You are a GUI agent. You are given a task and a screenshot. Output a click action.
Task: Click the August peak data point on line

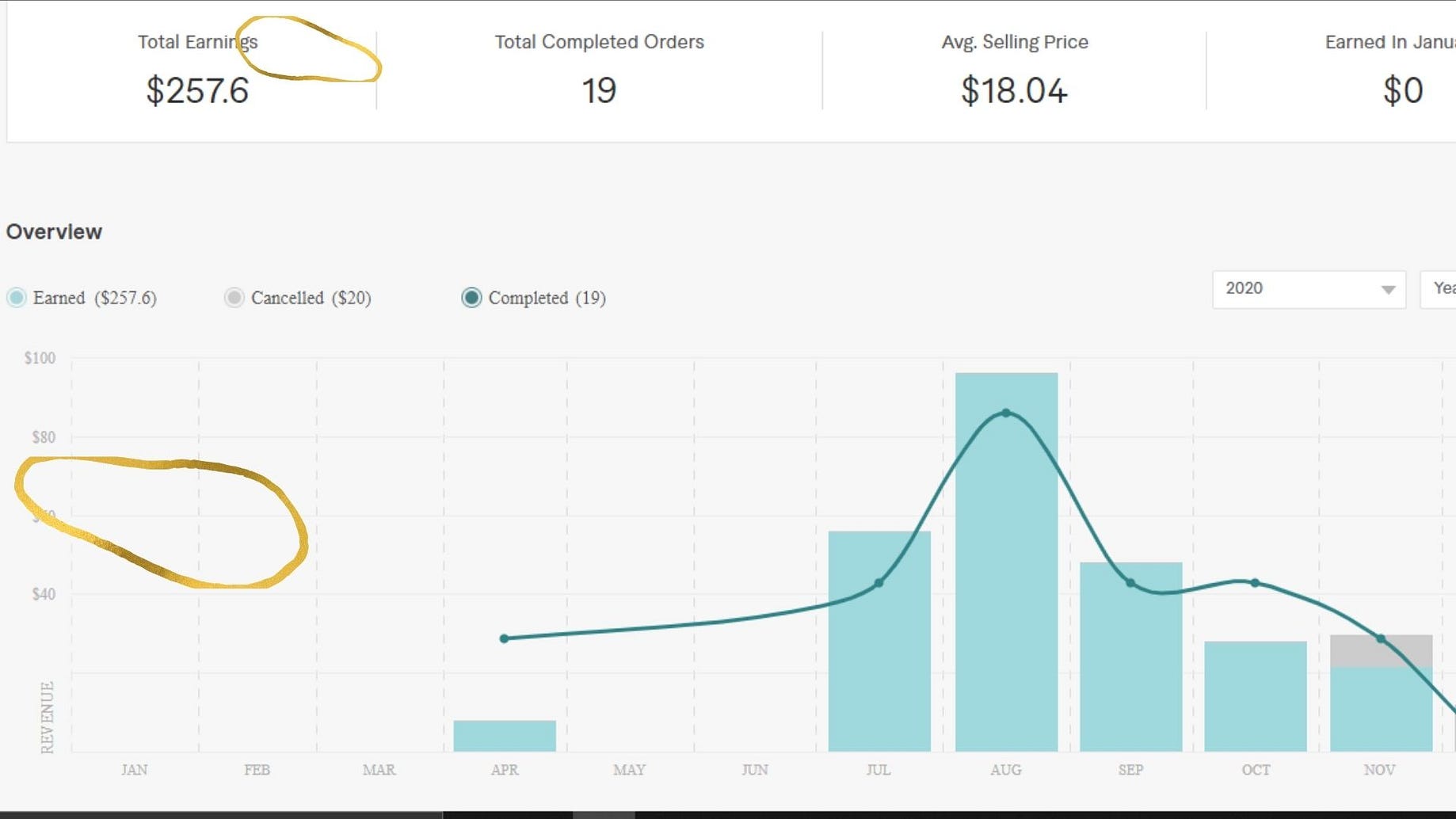click(1007, 412)
